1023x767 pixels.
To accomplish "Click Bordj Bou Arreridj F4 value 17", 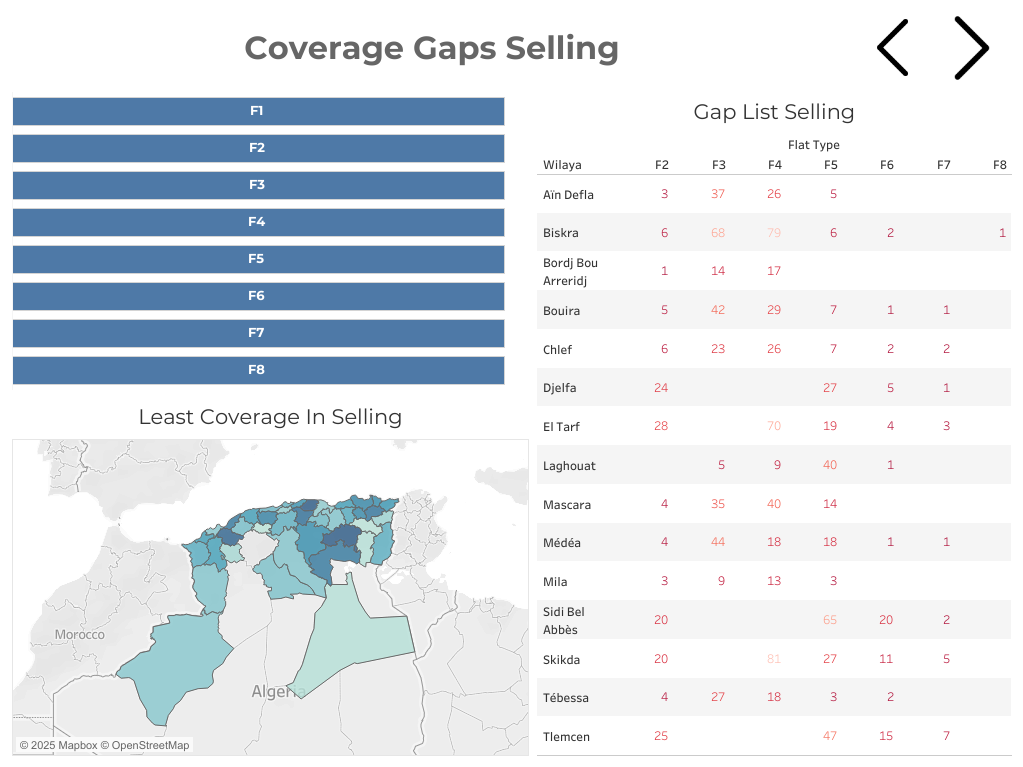I will (x=774, y=271).
